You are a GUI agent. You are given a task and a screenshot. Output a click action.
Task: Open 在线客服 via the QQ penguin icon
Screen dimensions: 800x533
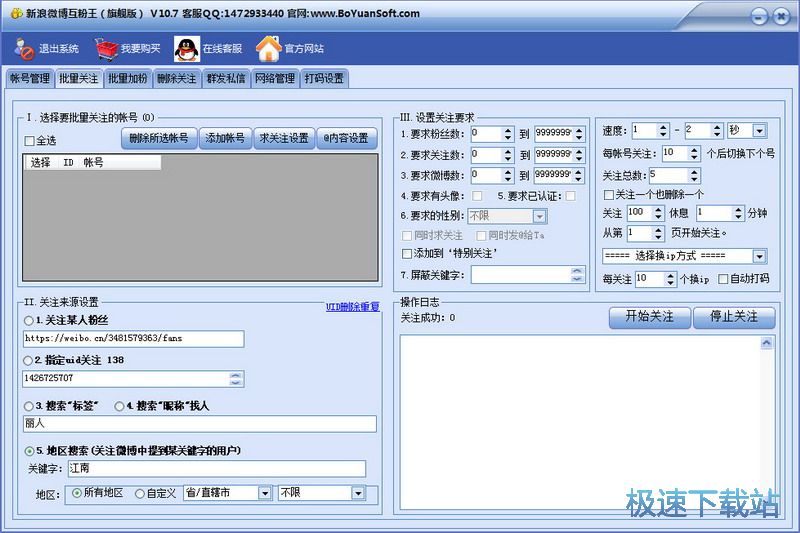click(x=186, y=48)
